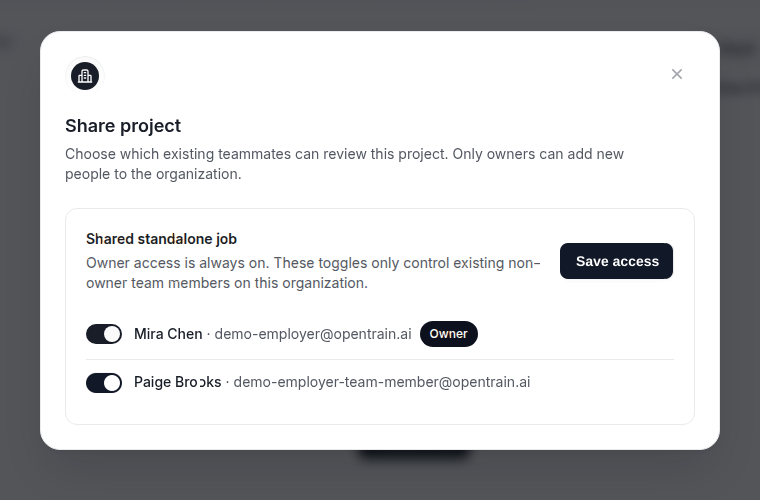
Task: Close the Share project dialog
Action: coord(677,74)
